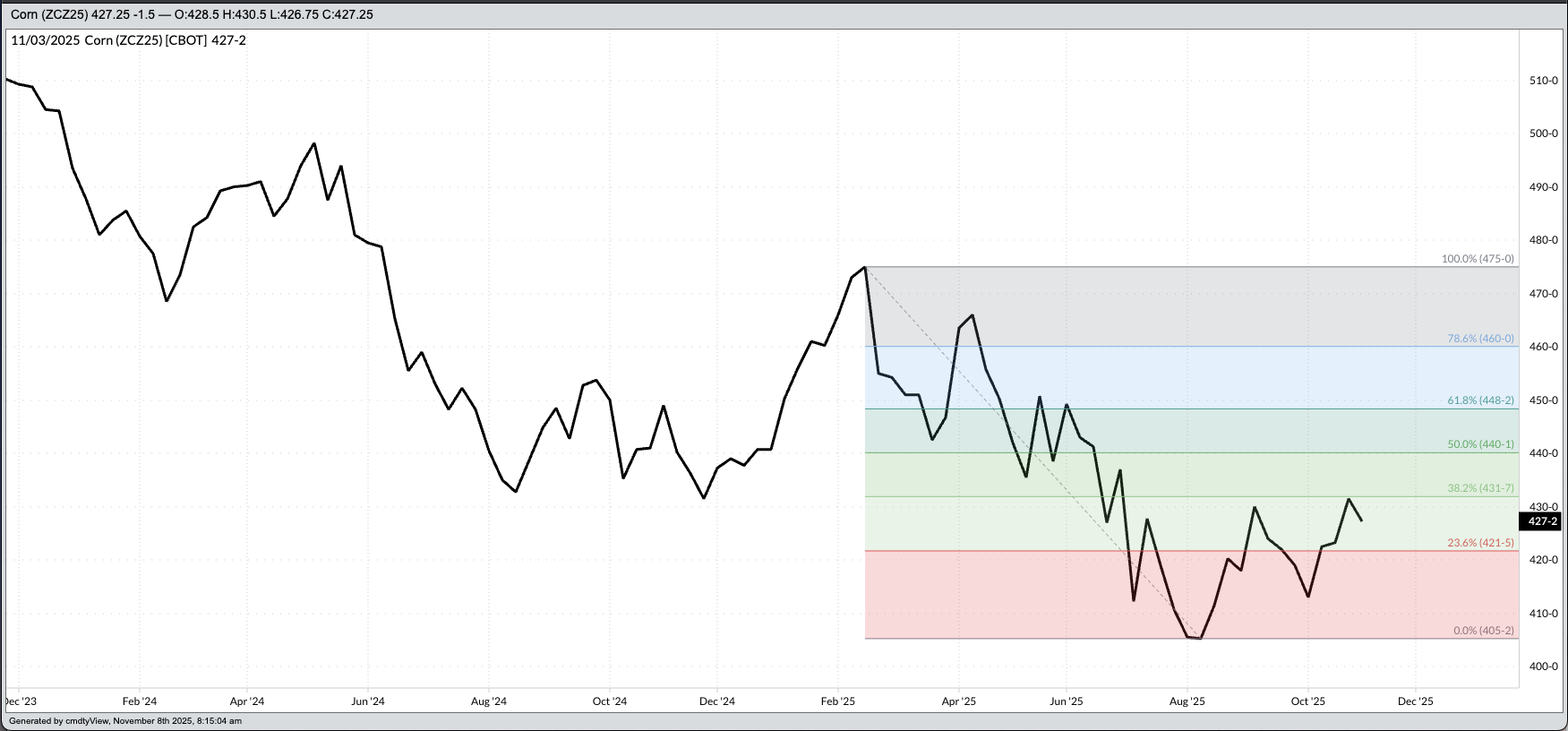Click the 61.8% (448-2) Fibonacci label
Screen dimensions: 1568x731
(1480, 400)
